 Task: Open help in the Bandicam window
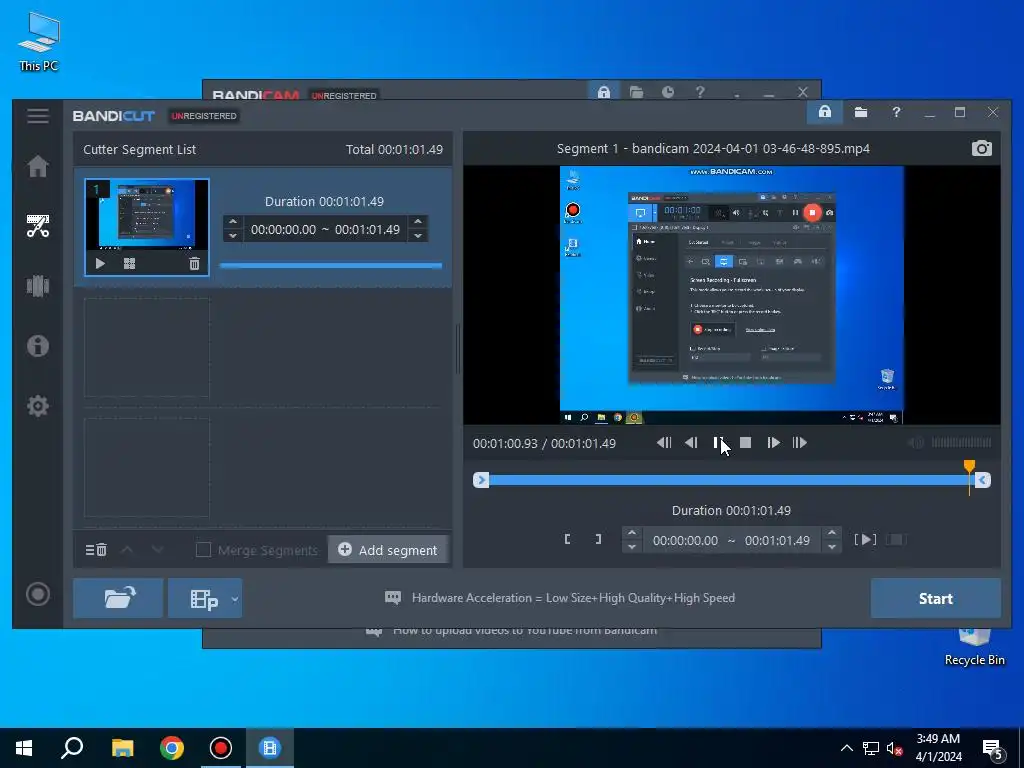[x=699, y=91]
